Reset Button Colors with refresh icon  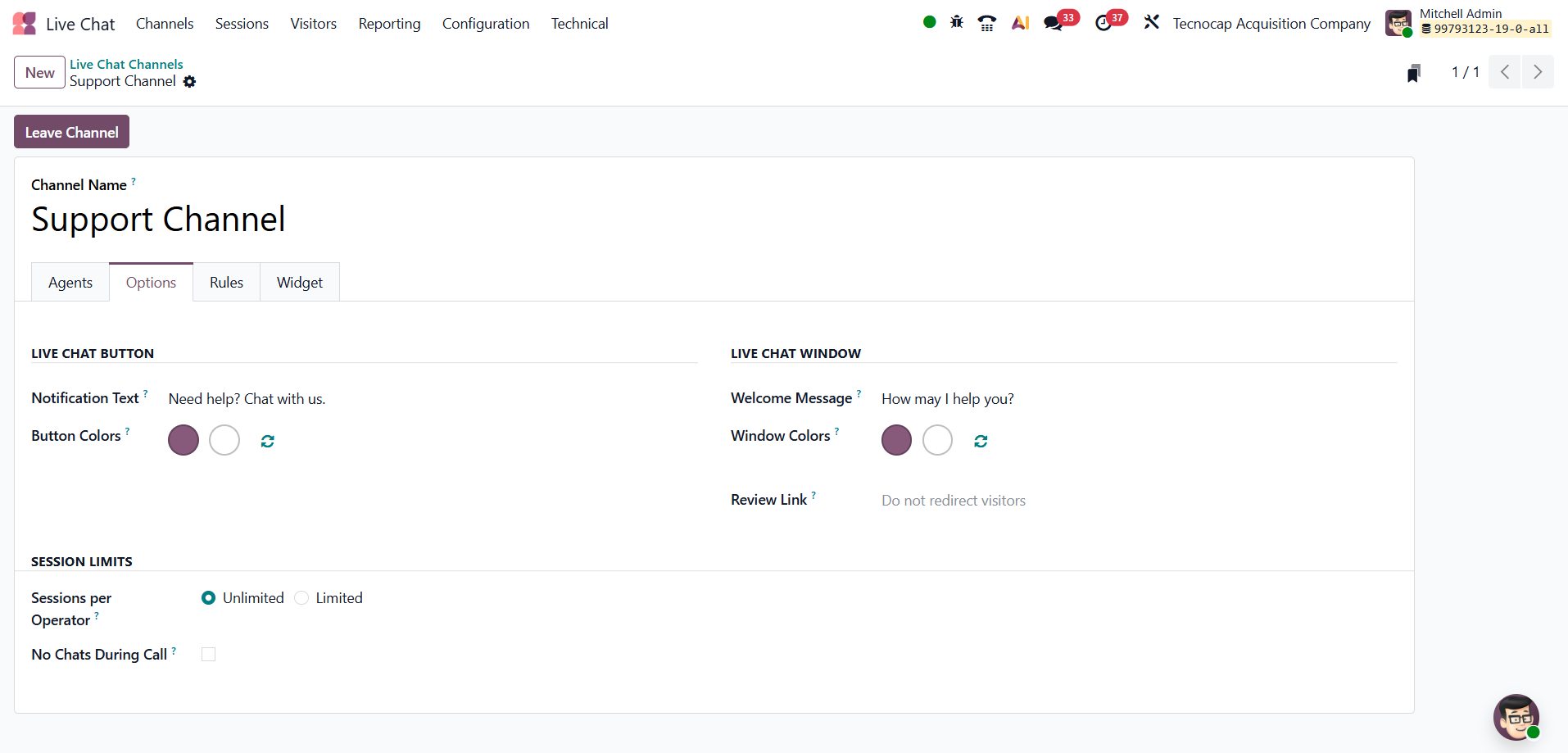coord(267,441)
